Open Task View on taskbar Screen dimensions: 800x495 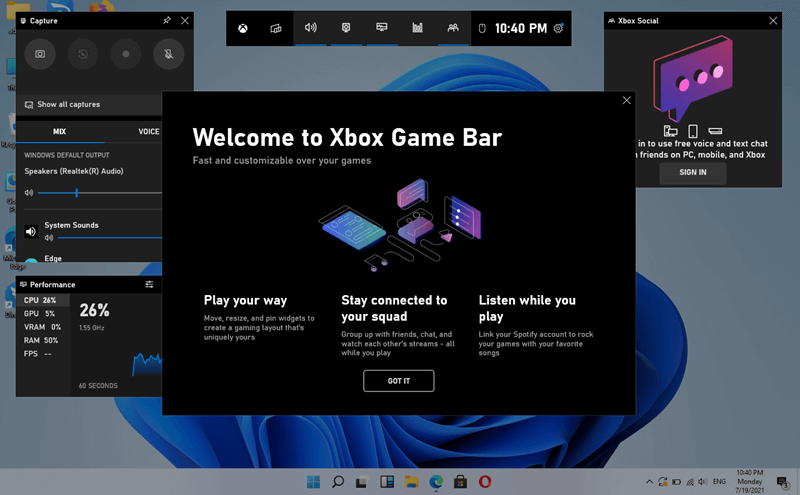point(362,481)
